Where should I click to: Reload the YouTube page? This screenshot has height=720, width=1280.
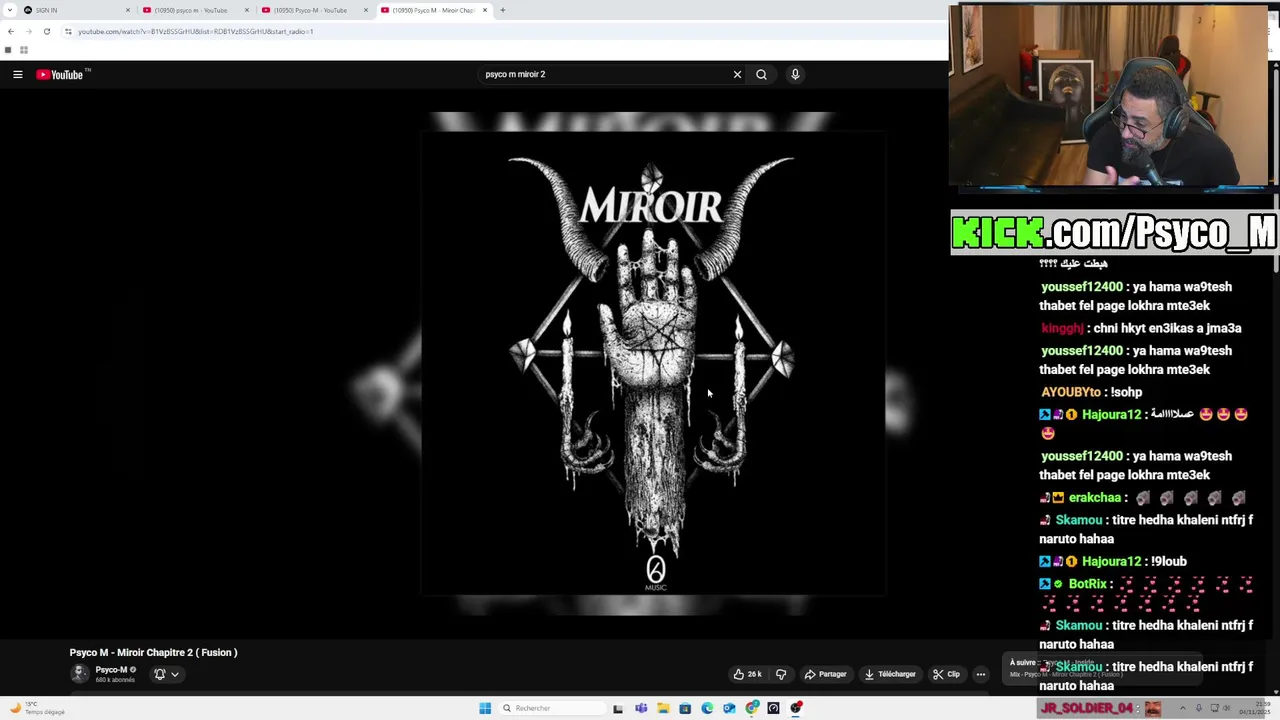tap(46, 31)
